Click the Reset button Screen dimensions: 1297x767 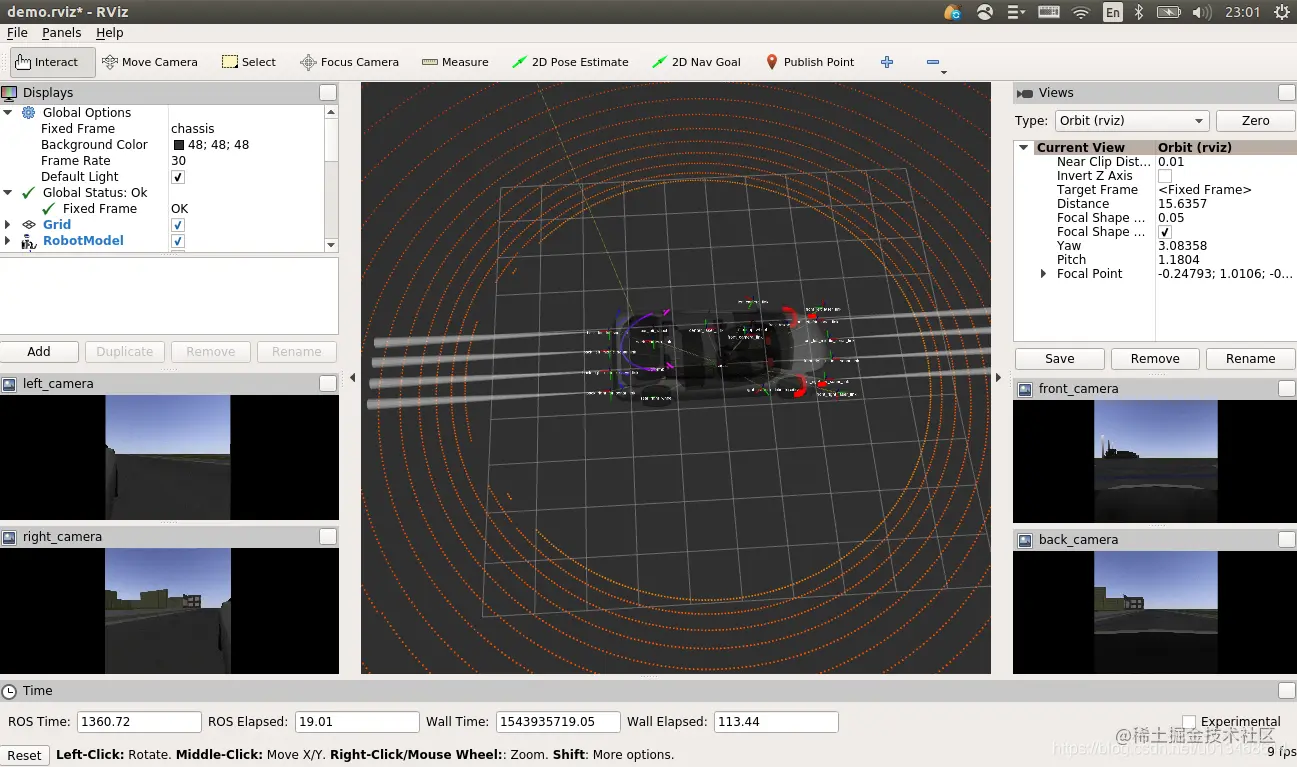[25, 755]
